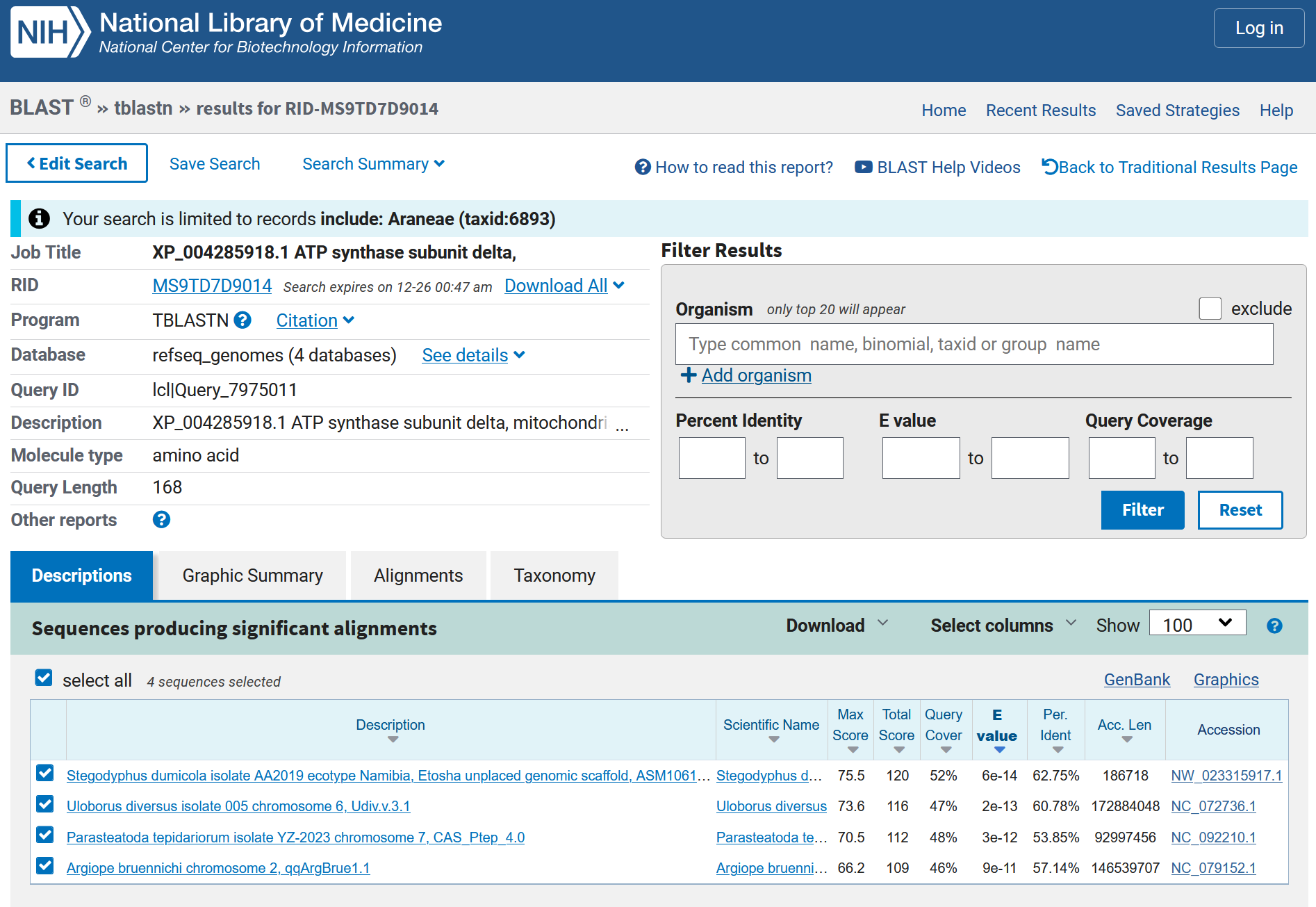This screenshot has width=1316, height=907.
Task: Sort by Max Score column arrow
Action: tap(853, 750)
